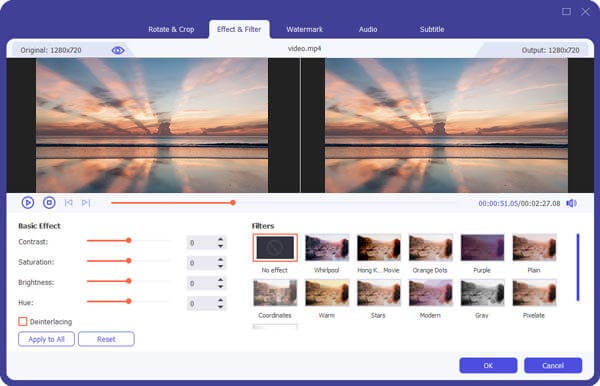Increase the Saturation value with up arrow
This screenshot has height=386, width=600.
[x=220, y=260]
